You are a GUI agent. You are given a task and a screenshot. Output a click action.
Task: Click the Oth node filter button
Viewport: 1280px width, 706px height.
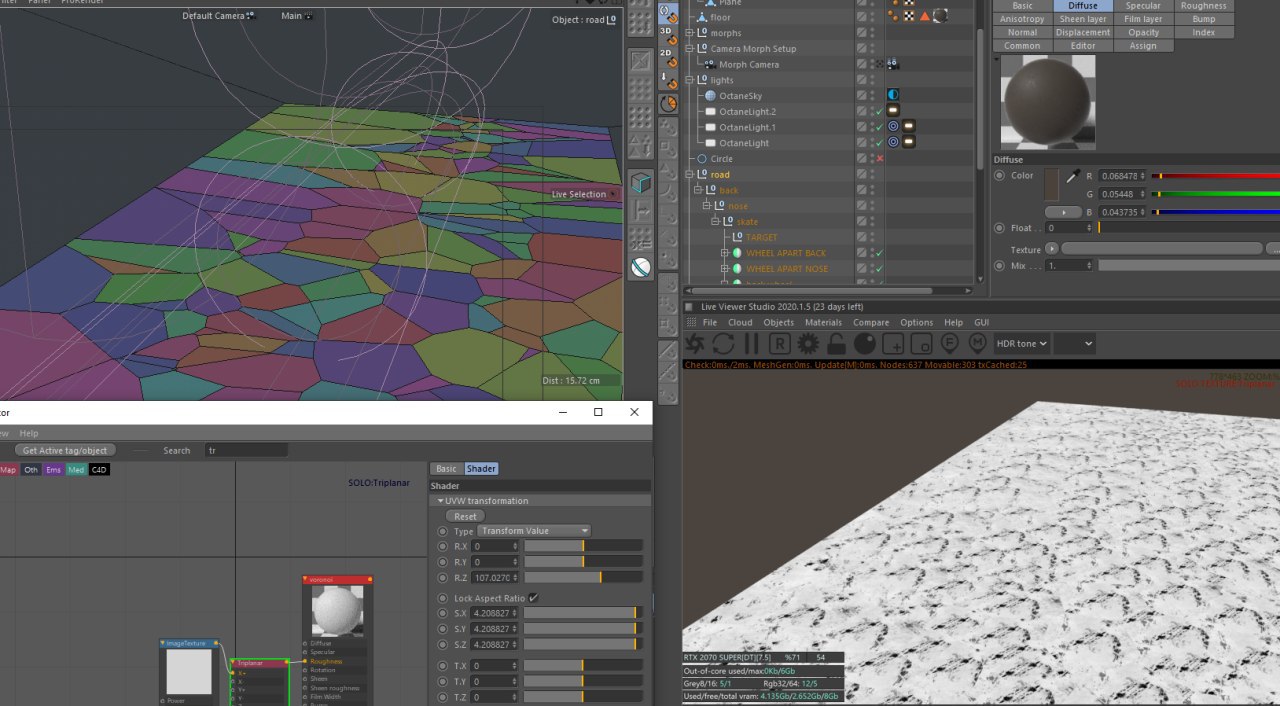[31, 469]
